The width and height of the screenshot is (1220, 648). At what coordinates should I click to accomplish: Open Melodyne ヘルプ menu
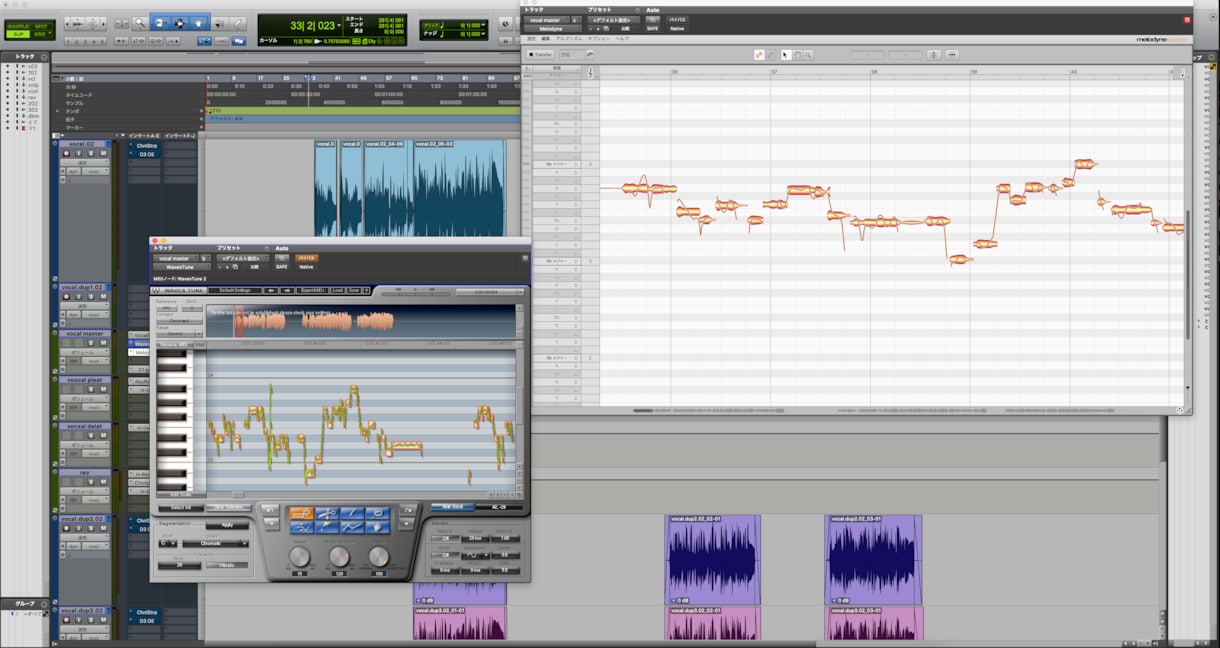pyautogui.click(x=622, y=39)
